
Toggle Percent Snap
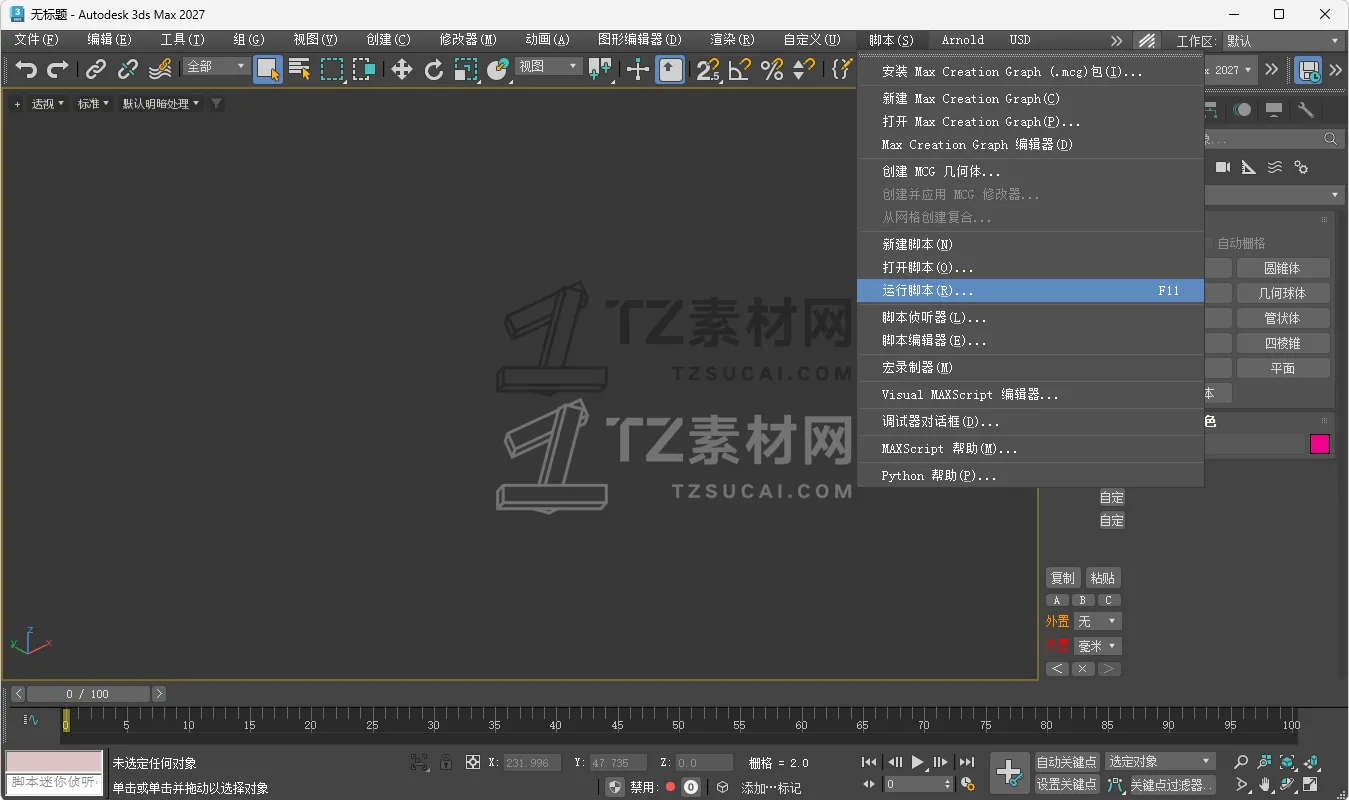[772, 69]
